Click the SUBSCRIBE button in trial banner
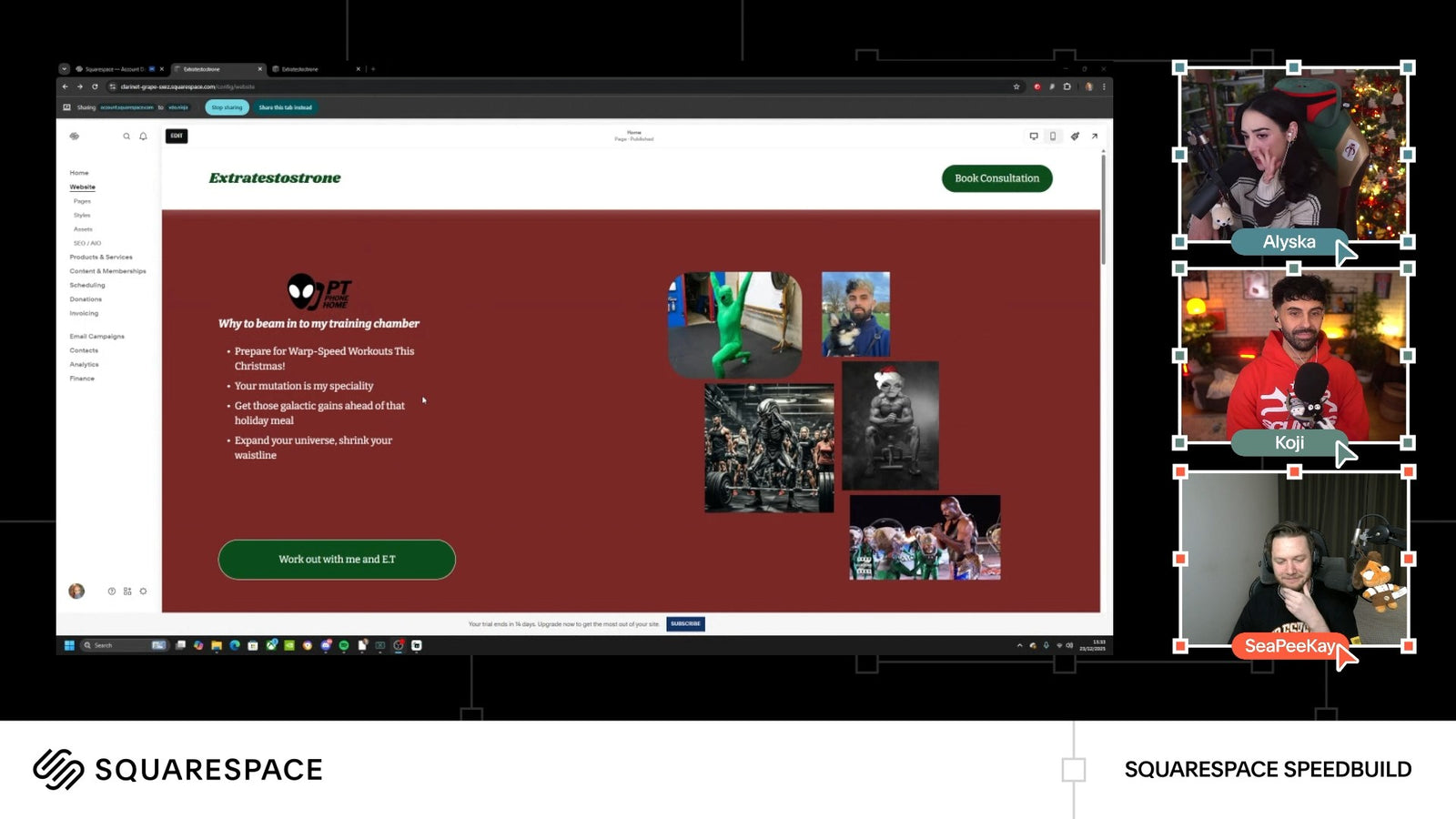The width and height of the screenshot is (1456, 819). coord(685,624)
